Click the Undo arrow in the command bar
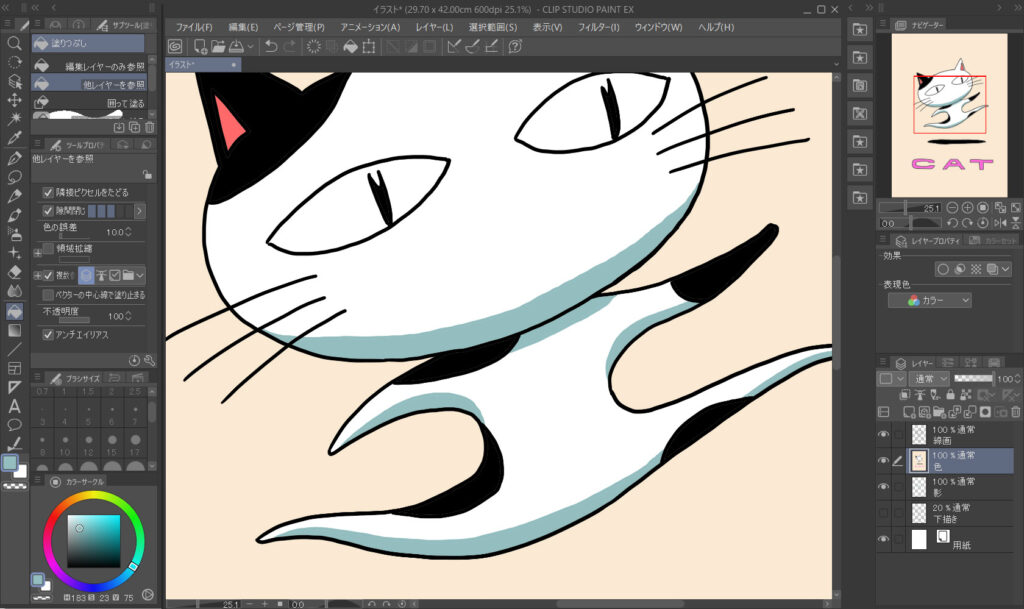This screenshot has width=1024, height=609. tap(271, 47)
